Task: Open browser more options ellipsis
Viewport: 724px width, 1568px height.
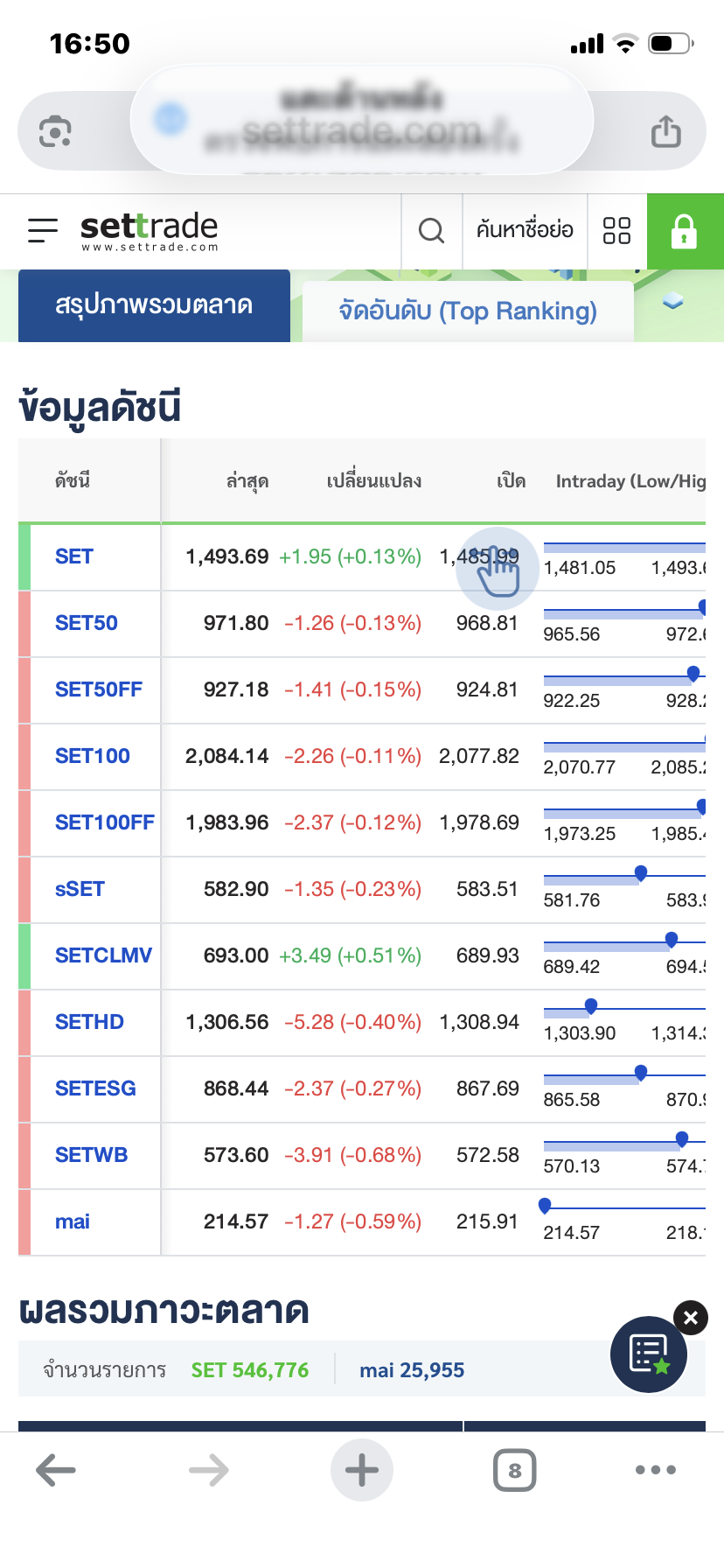Action: tap(656, 1470)
